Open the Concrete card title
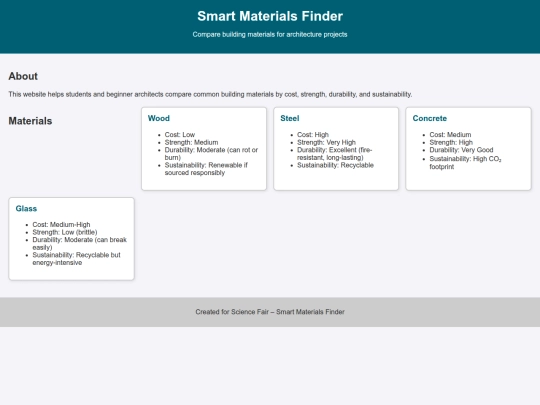The image size is (540, 405). coord(429,118)
